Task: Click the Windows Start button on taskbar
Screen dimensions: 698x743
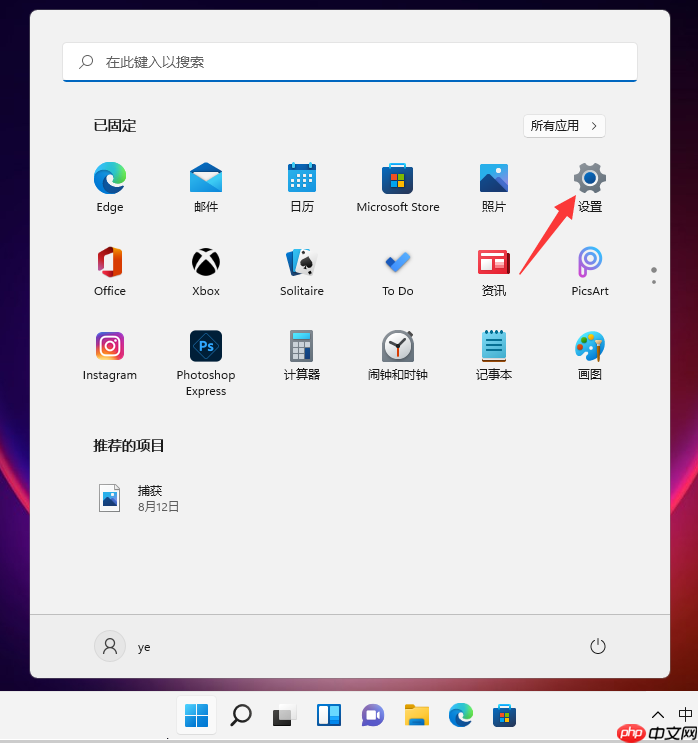Action: point(196,716)
